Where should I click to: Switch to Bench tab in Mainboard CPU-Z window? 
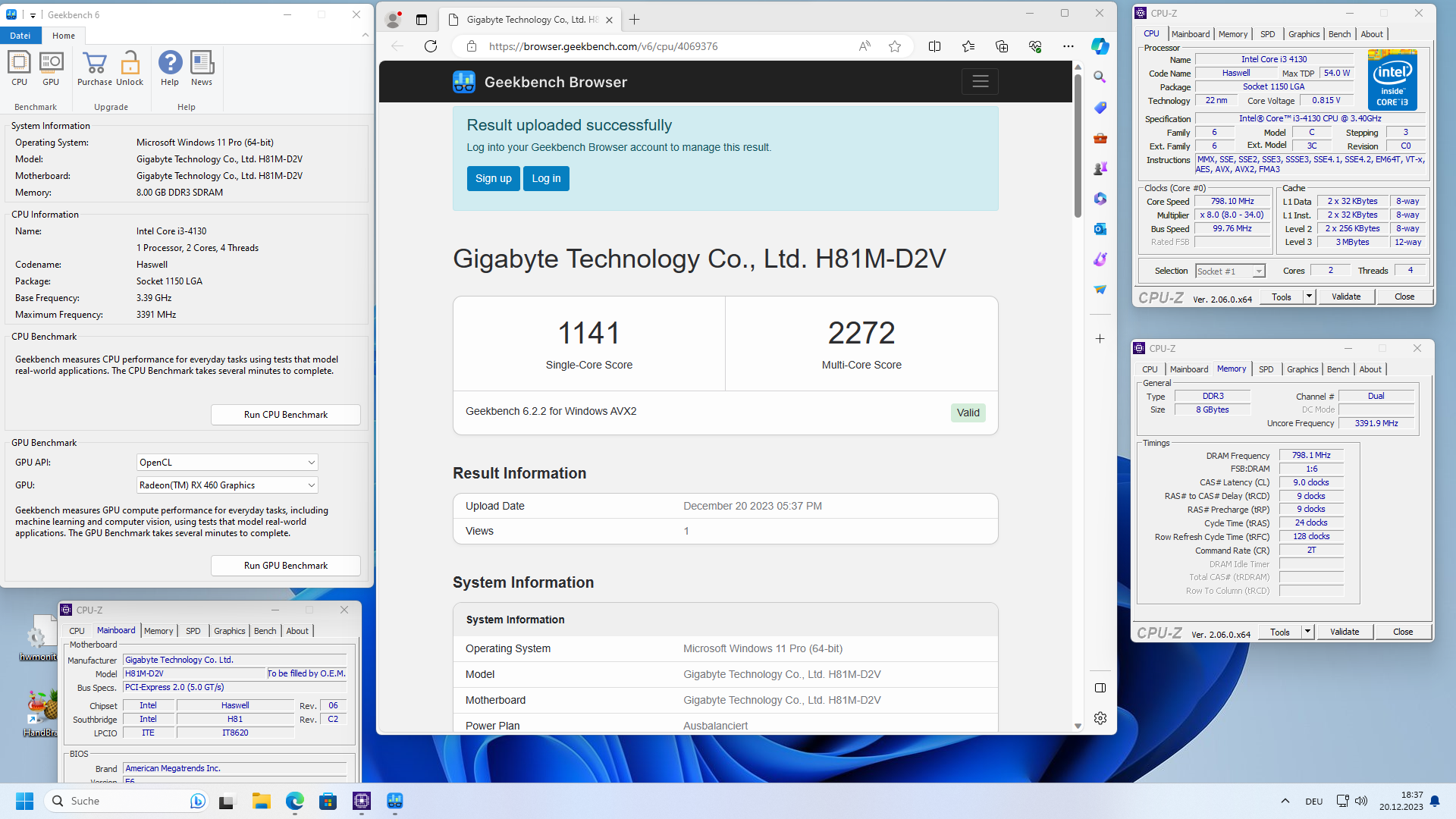tap(265, 631)
